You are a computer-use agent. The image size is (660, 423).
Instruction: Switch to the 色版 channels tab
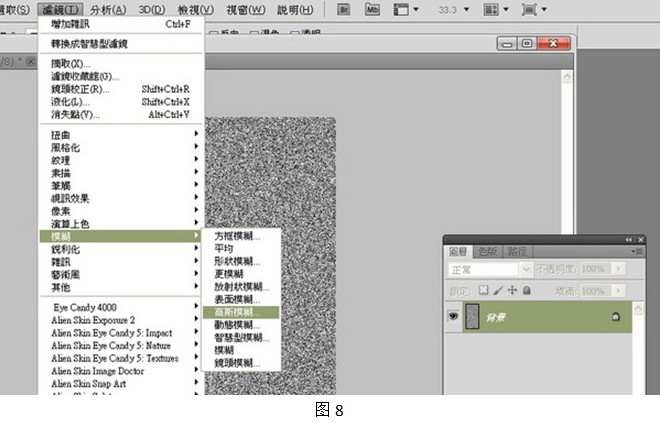click(x=488, y=252)
